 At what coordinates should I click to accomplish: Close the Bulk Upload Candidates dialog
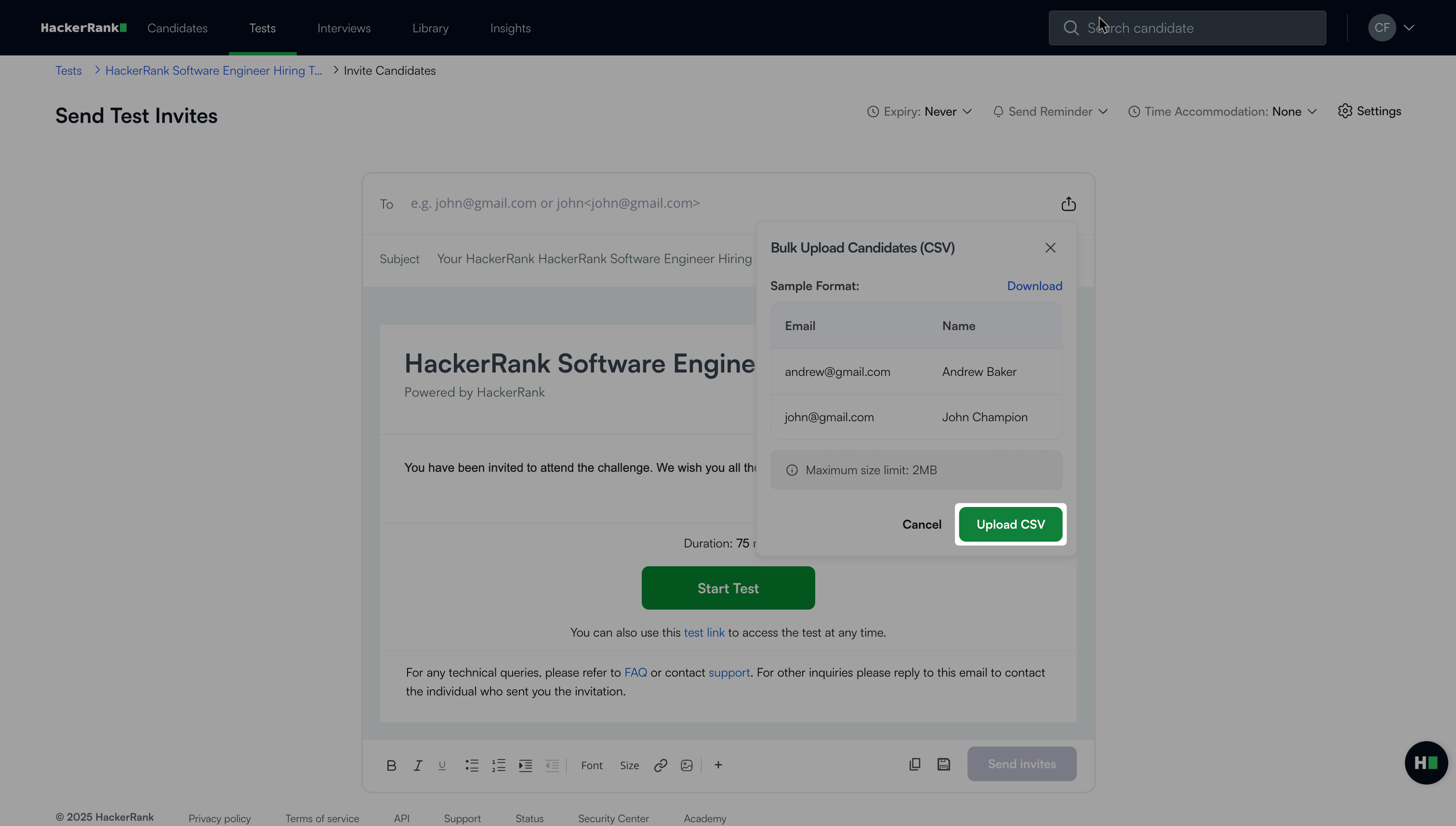1050,248
